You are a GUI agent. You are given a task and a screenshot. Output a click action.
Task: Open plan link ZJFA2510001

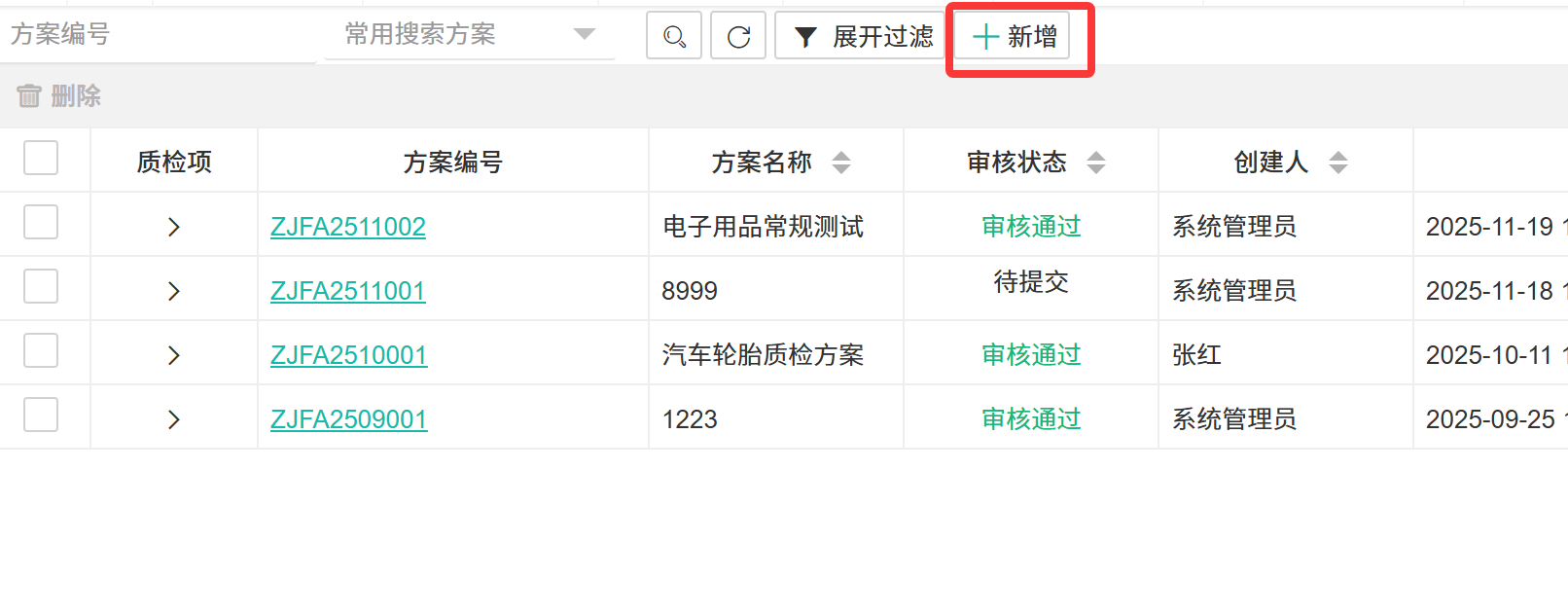[348, 355]
